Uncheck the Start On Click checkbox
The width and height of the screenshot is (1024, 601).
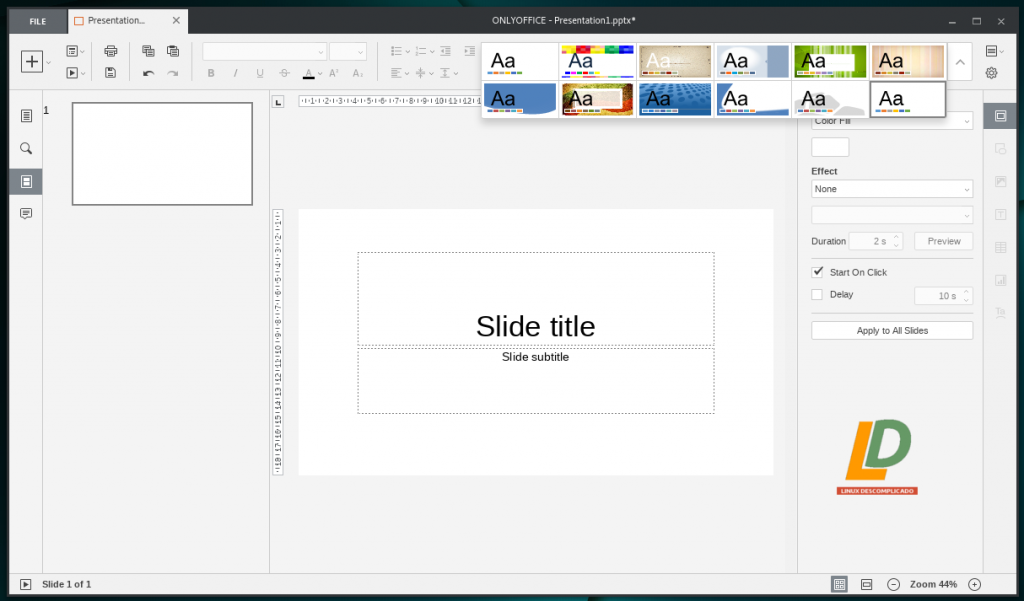(817, 272)
